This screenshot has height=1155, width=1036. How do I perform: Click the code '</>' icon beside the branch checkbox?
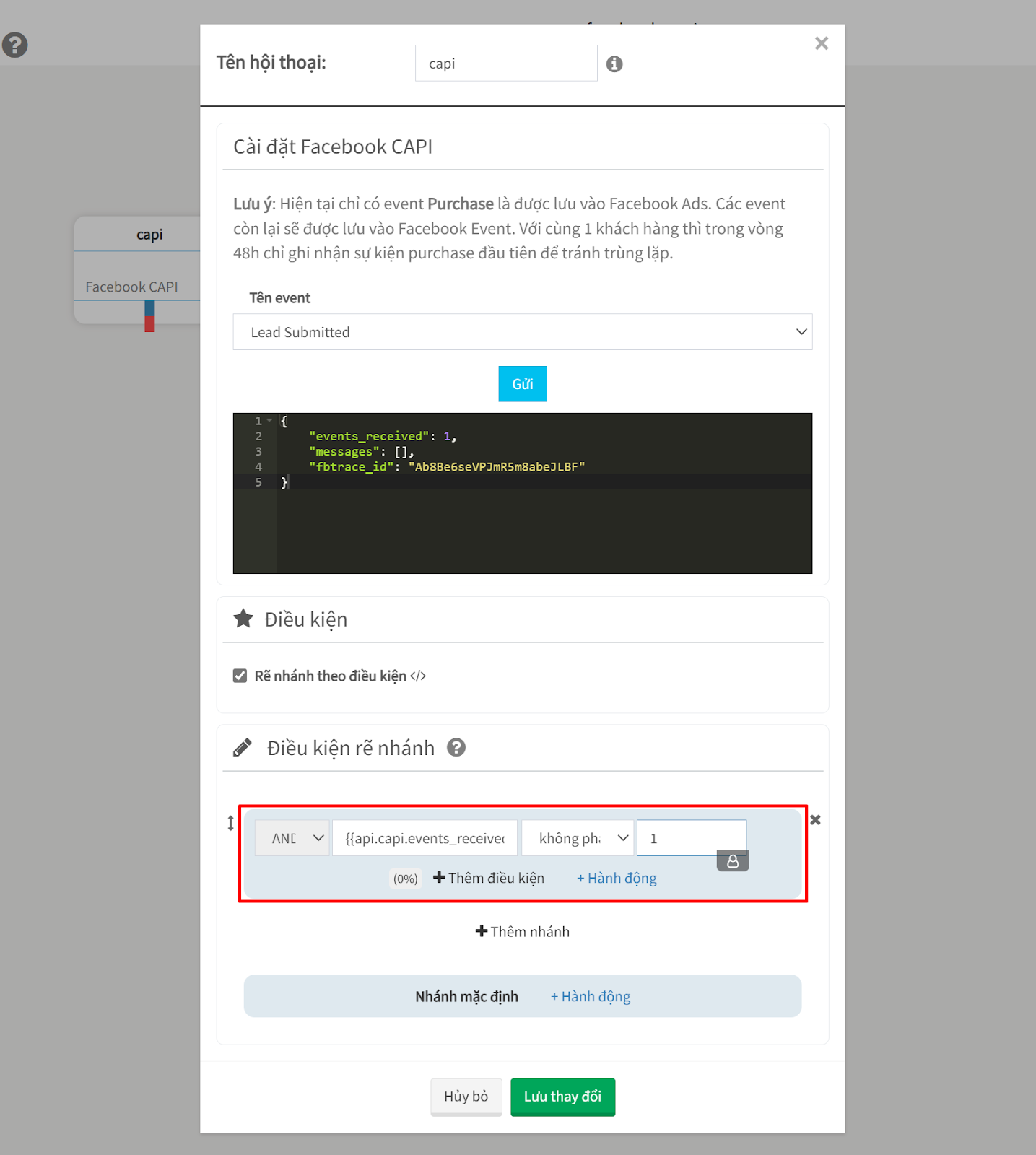point(418,676)
